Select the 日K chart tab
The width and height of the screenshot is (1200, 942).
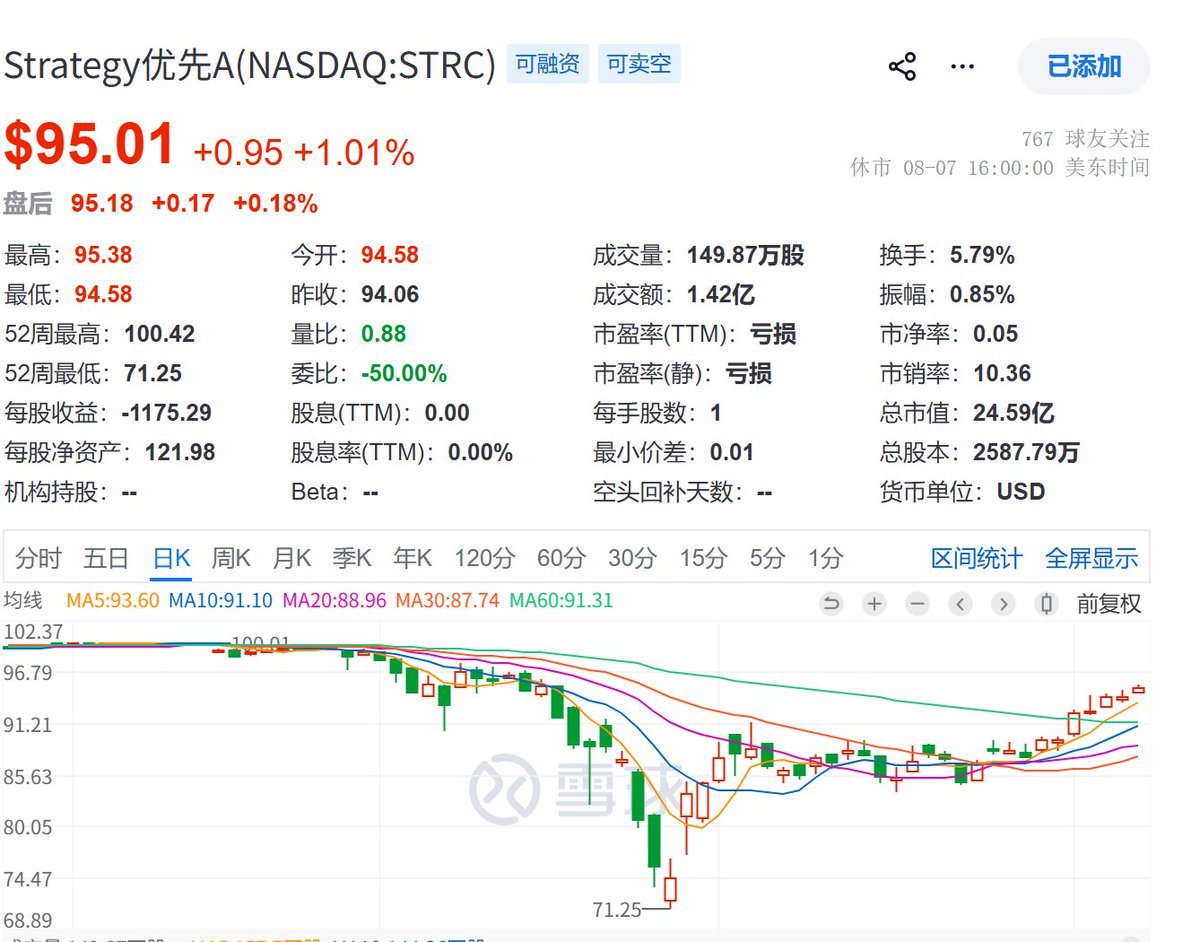[x=171, y=558]
